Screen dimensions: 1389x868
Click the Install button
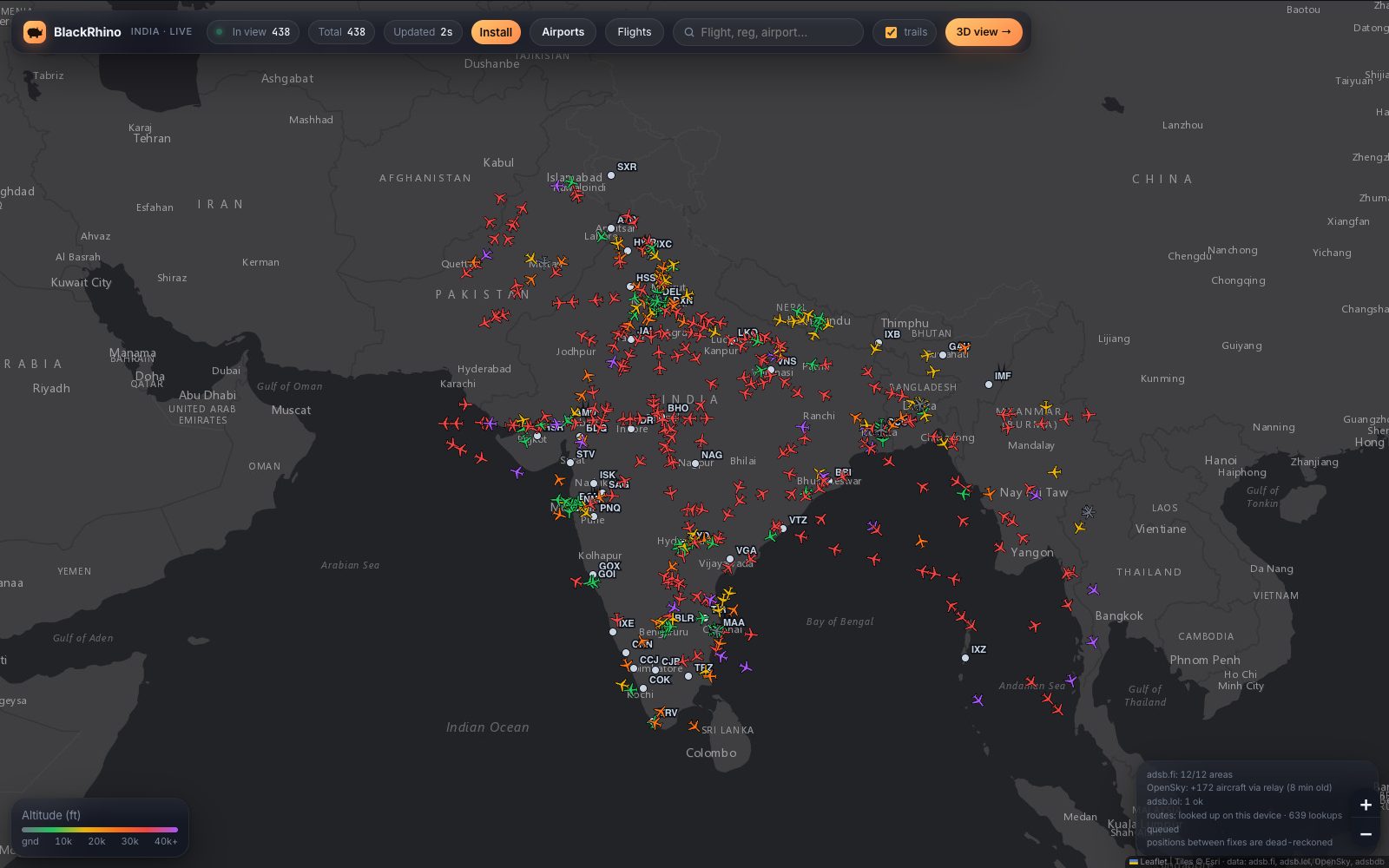coord(496,32)
